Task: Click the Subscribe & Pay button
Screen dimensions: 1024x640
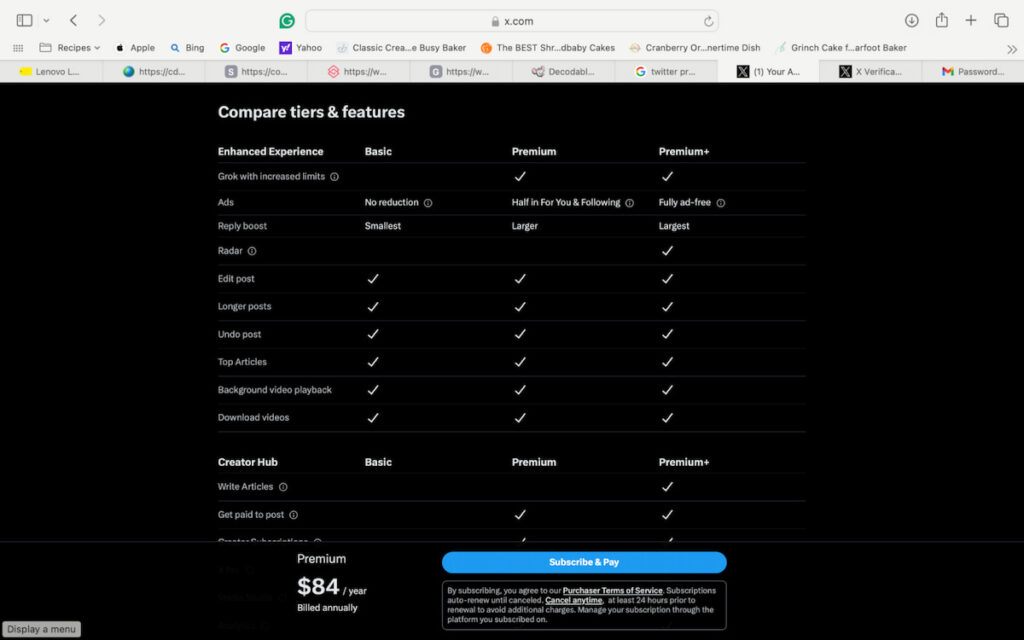Action: pos(584,562)
